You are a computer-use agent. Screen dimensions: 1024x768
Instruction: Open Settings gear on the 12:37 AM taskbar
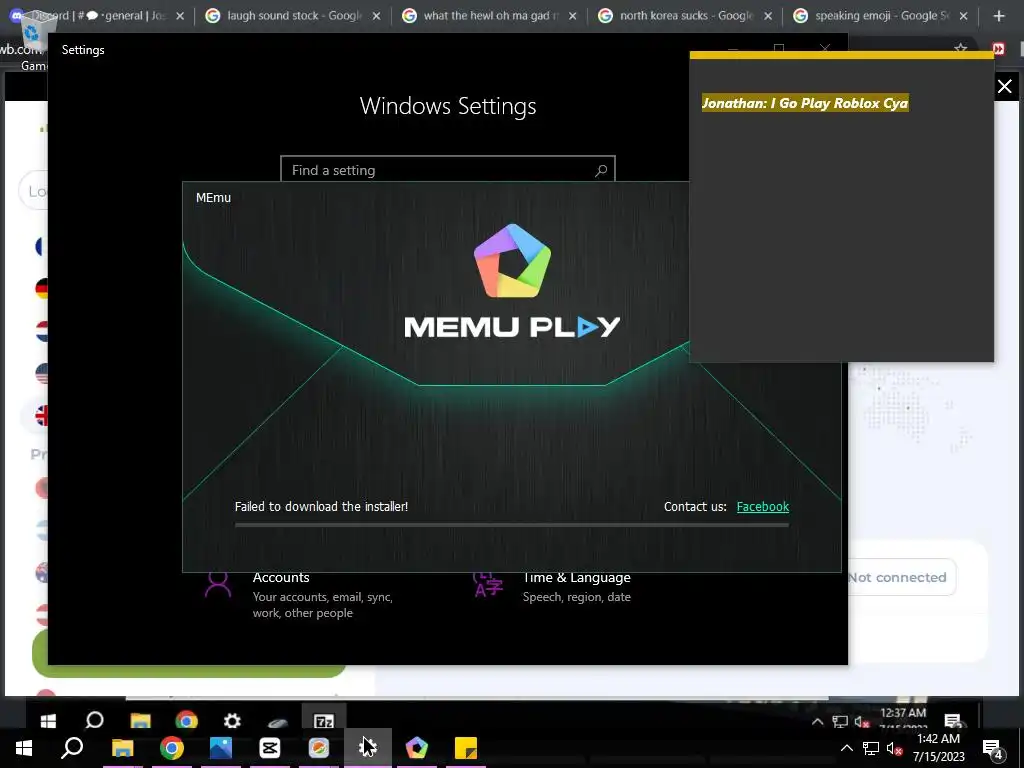point(232,720)
